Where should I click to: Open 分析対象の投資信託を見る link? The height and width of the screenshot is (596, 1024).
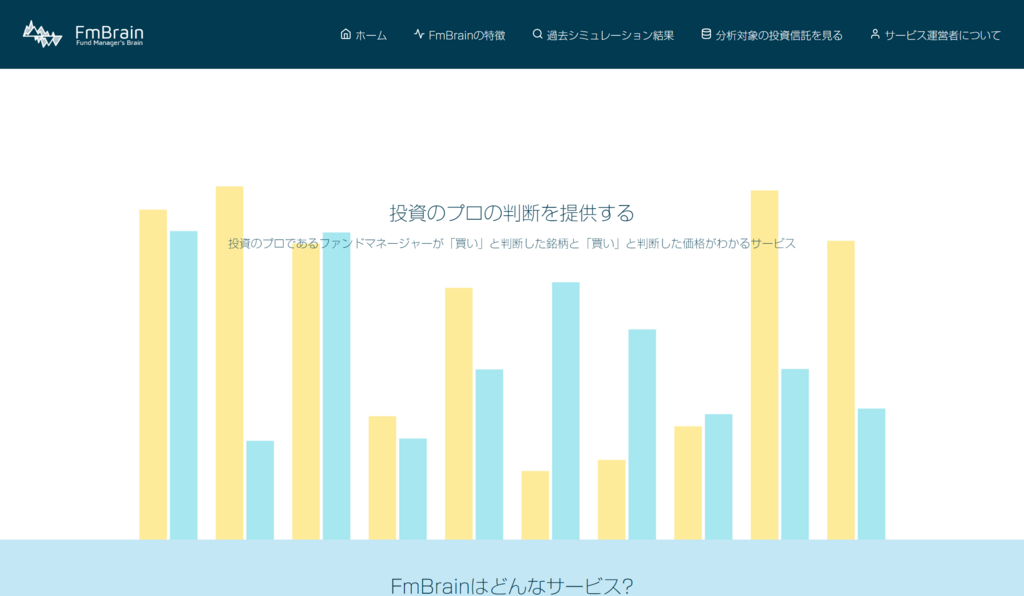(x=779, y=35)
